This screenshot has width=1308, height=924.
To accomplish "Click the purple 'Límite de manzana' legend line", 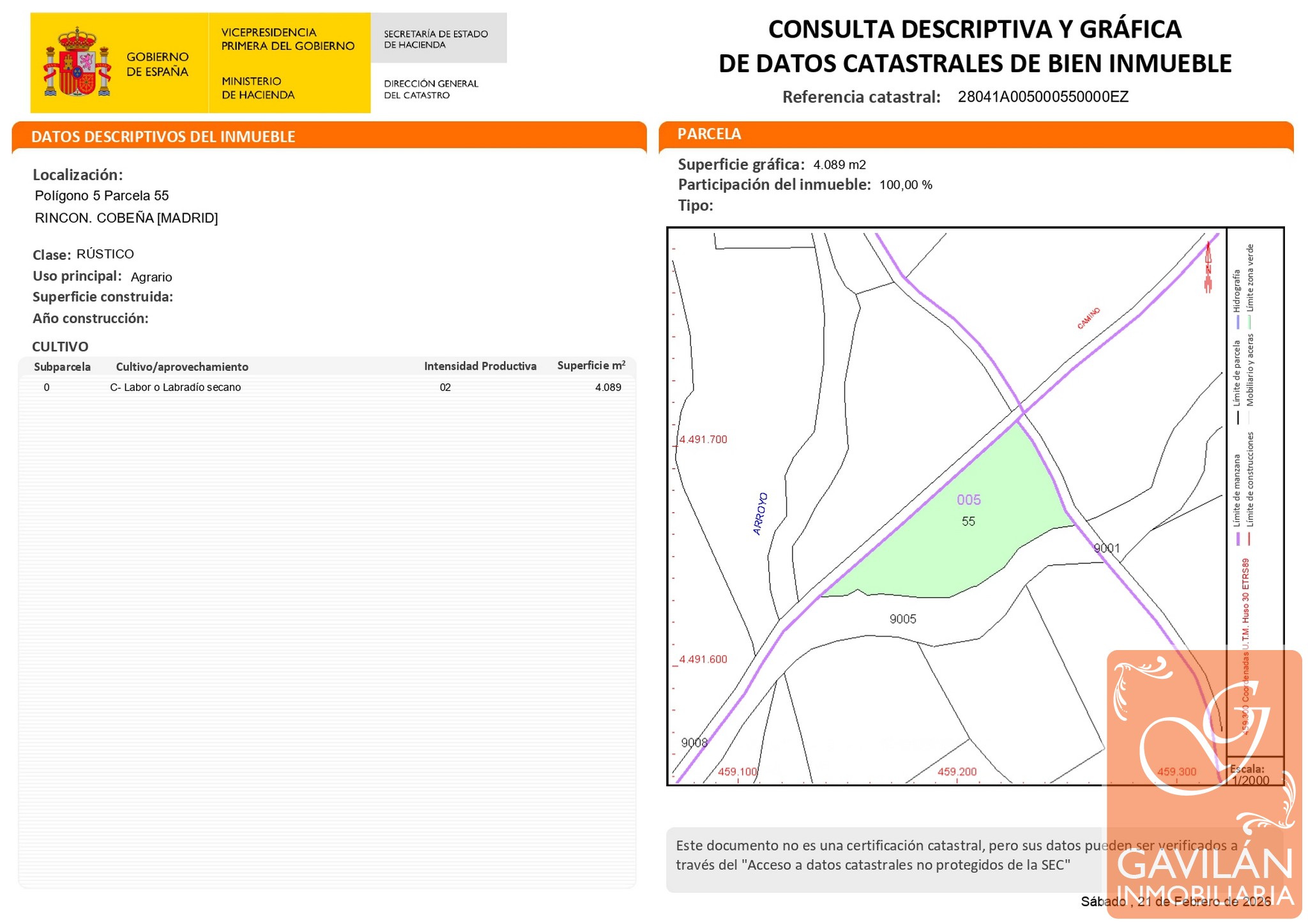I will pyautogui.click(x=1238, y=538).
